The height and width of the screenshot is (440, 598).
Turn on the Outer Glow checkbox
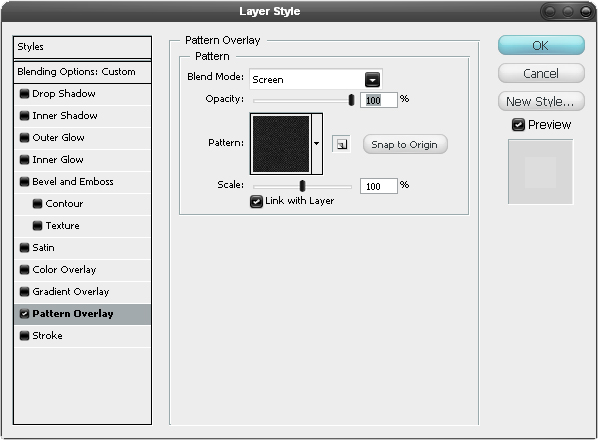(24, 138)
